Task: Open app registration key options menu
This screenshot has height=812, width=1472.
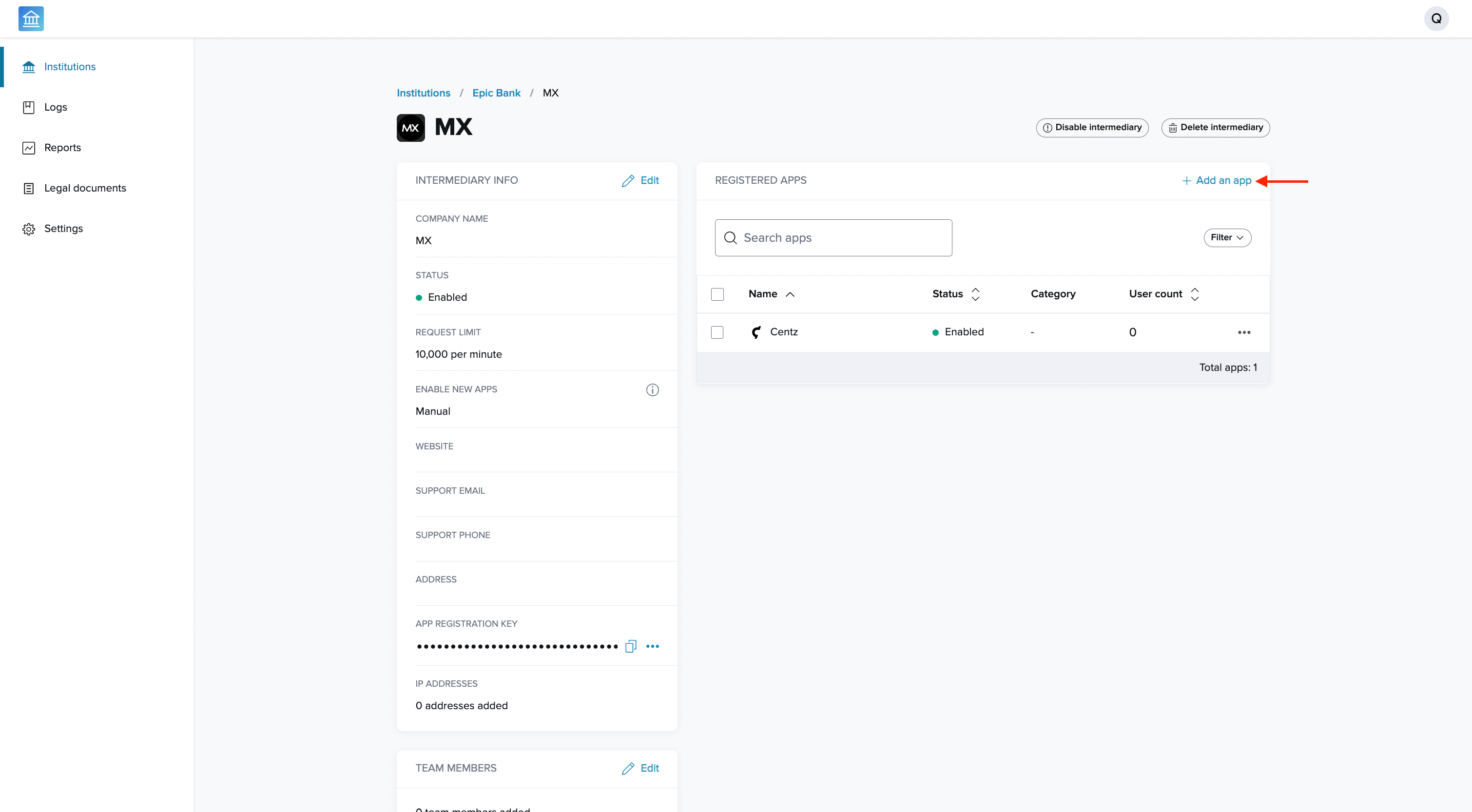Action: point(653,646)
